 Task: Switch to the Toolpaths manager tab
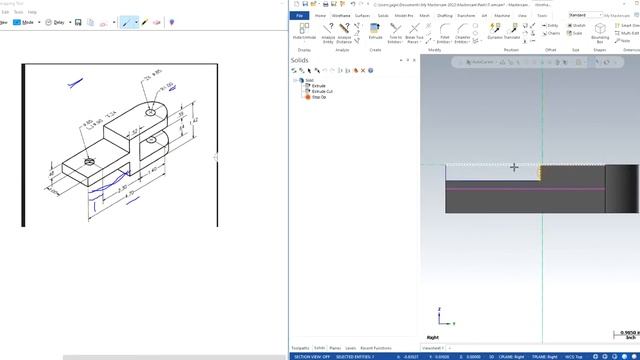tap(300, 348)
